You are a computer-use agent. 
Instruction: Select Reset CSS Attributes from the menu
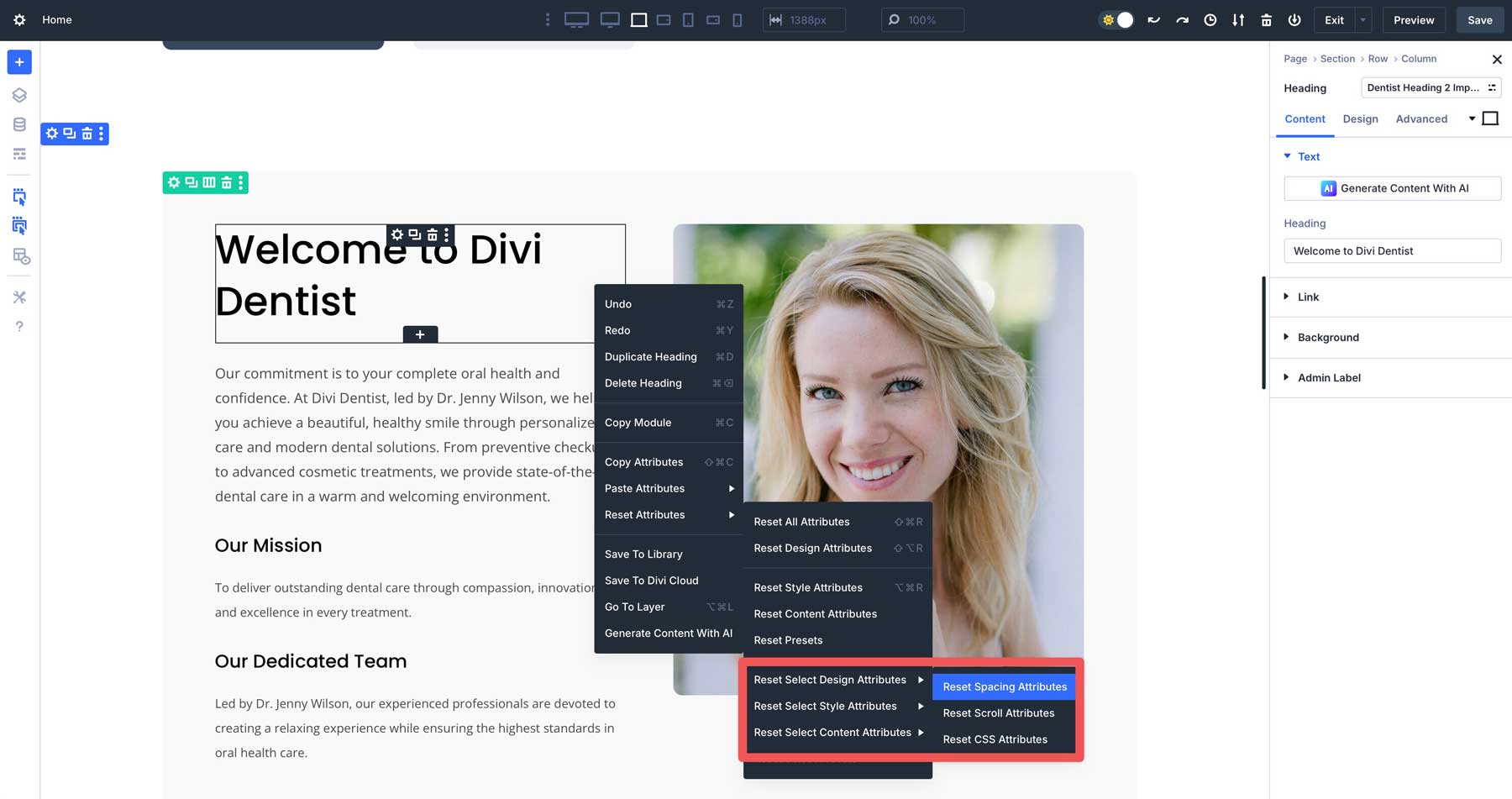(x=995, y=739)
